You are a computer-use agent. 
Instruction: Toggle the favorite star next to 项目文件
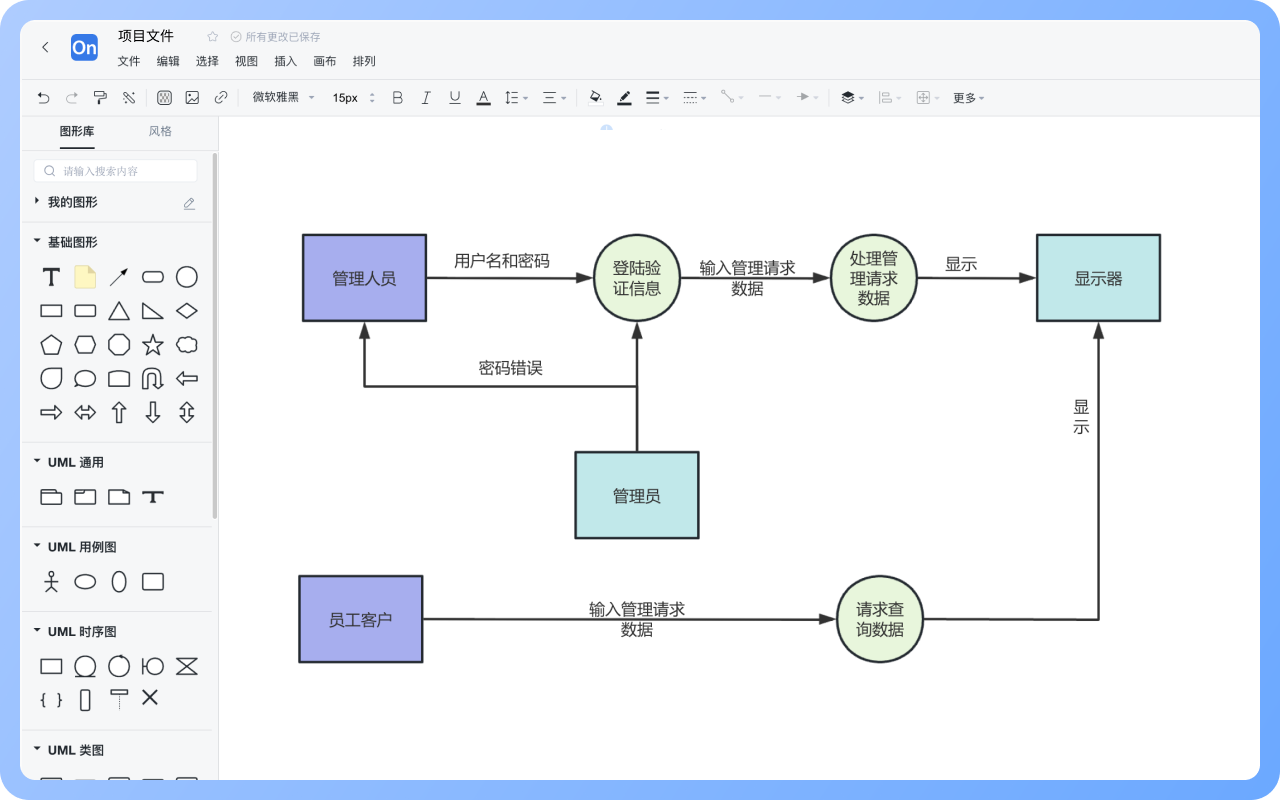click(x=211, y=35)
